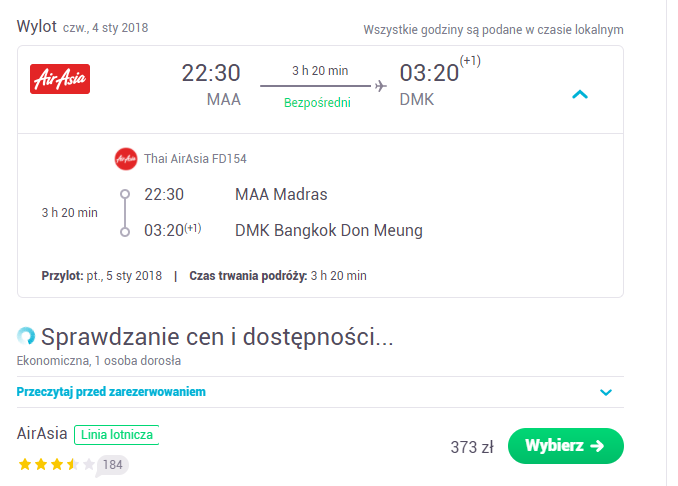This screenshot has height=486, width=678.
Task: Click the 'Thai AirAsia FD154' flight label
Action: (195, 159)
